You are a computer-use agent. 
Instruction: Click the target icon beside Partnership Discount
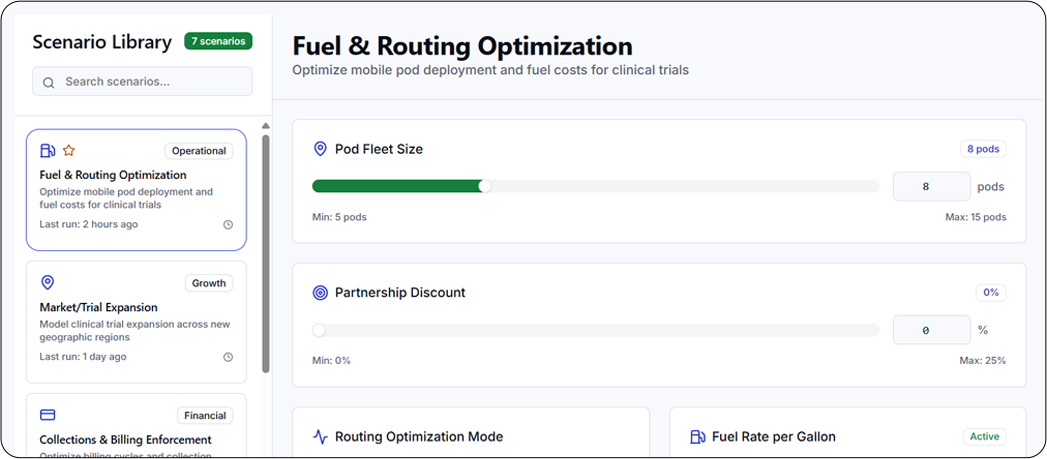pyautogui.click(x=320, y=293)
